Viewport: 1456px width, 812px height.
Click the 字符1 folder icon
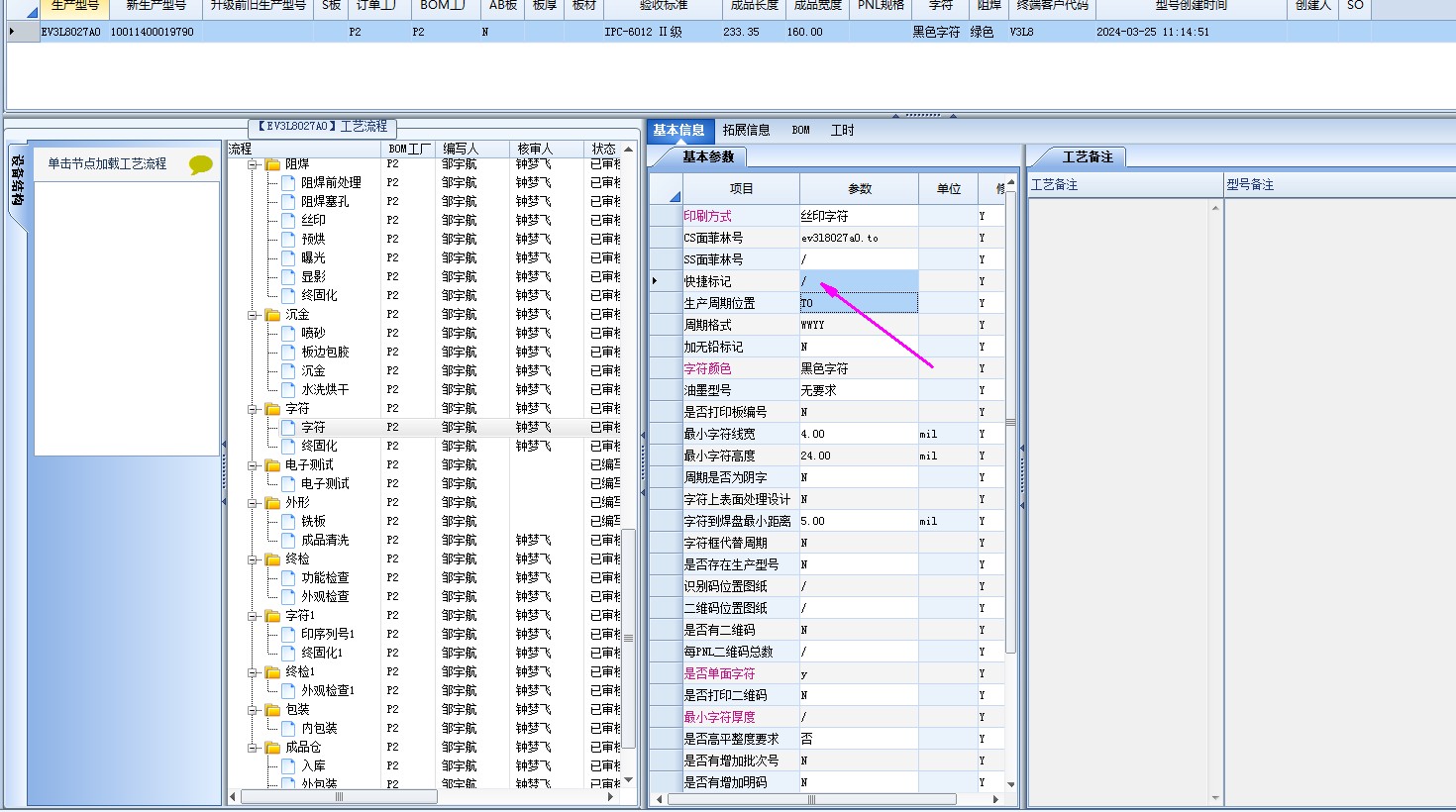click(x=273, y=616)
